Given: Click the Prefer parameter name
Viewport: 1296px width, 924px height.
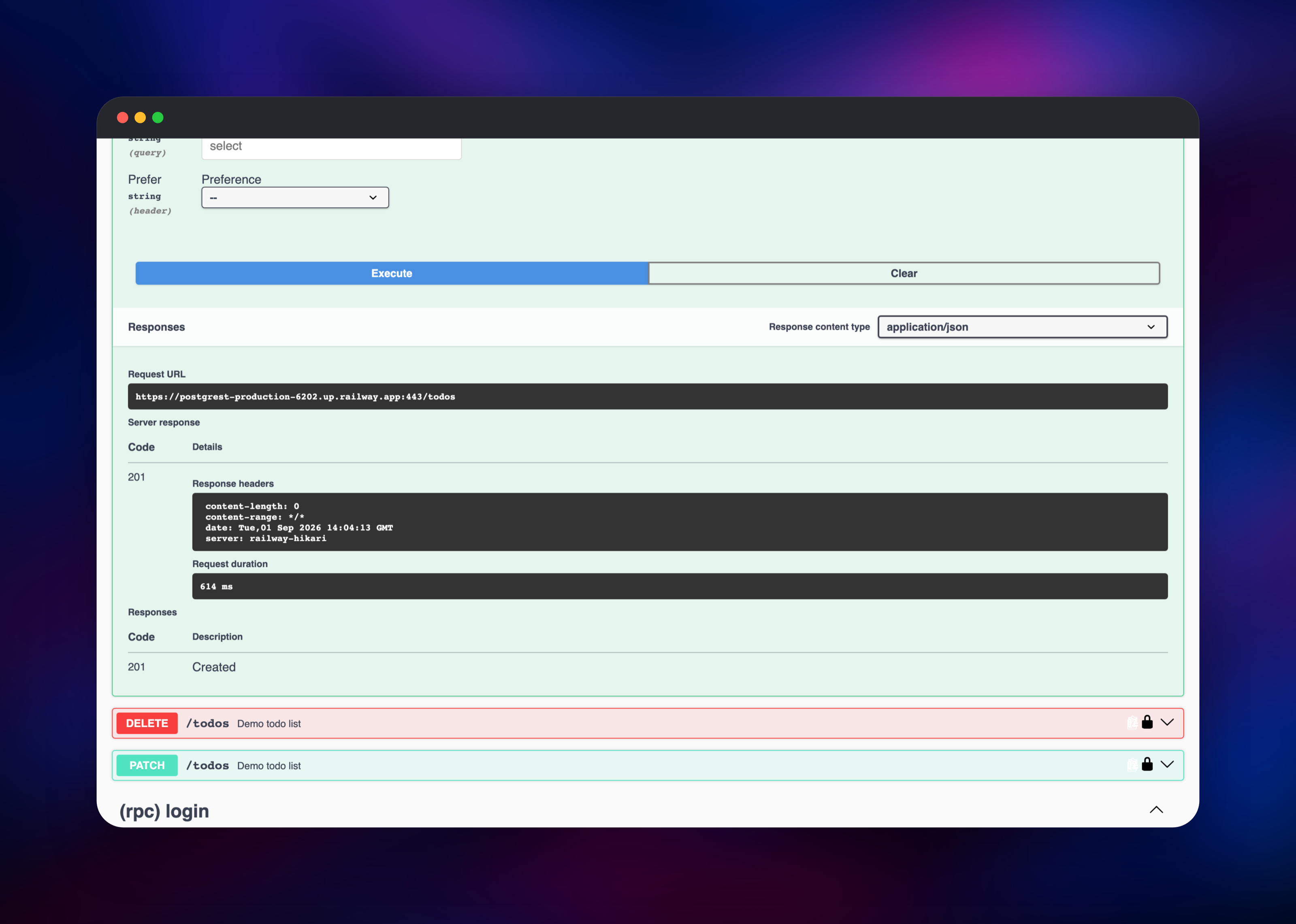Looking at the screenshot, I should coord(145,180).
